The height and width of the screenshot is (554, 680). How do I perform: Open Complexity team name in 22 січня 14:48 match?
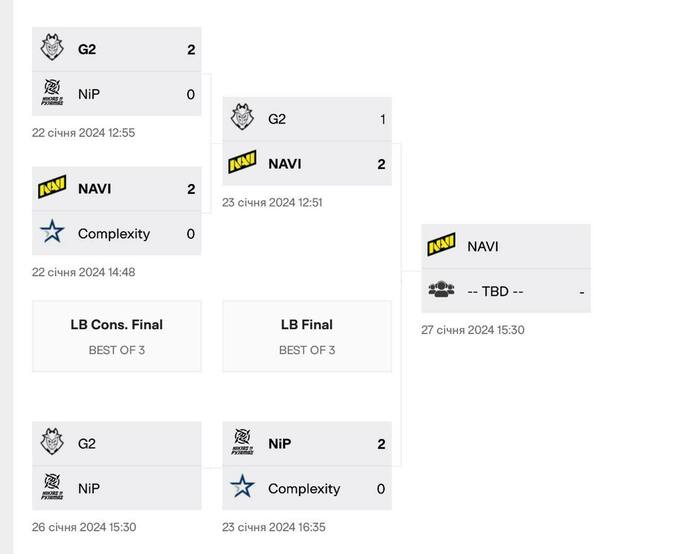(x=114, y=233)
